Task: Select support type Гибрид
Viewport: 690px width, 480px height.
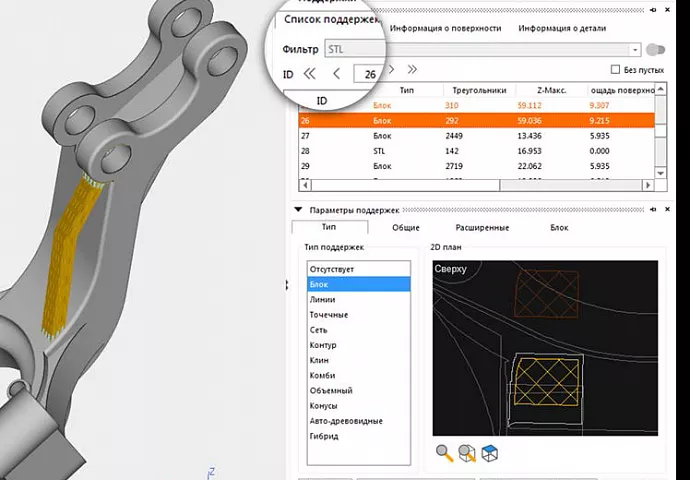Action: click(x=359, y=436)
